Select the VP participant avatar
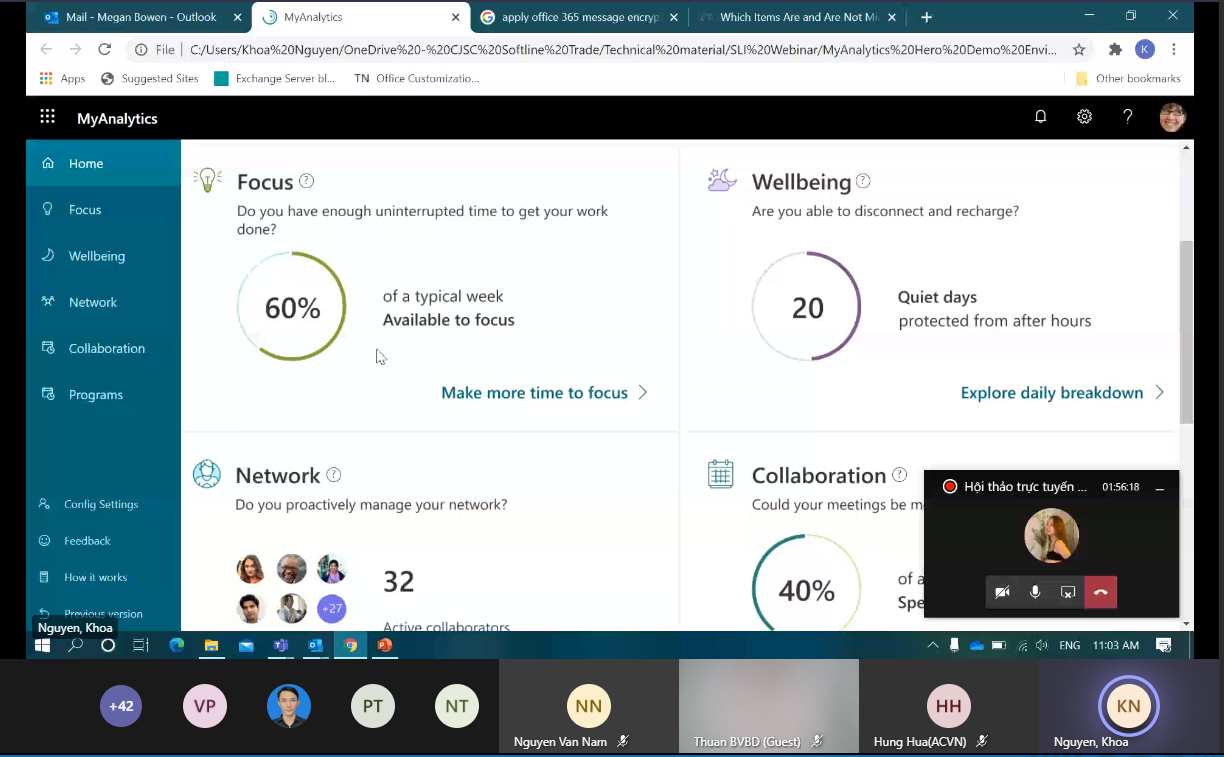This screenshot has width=1224, height=757. (x=205, y=706)
